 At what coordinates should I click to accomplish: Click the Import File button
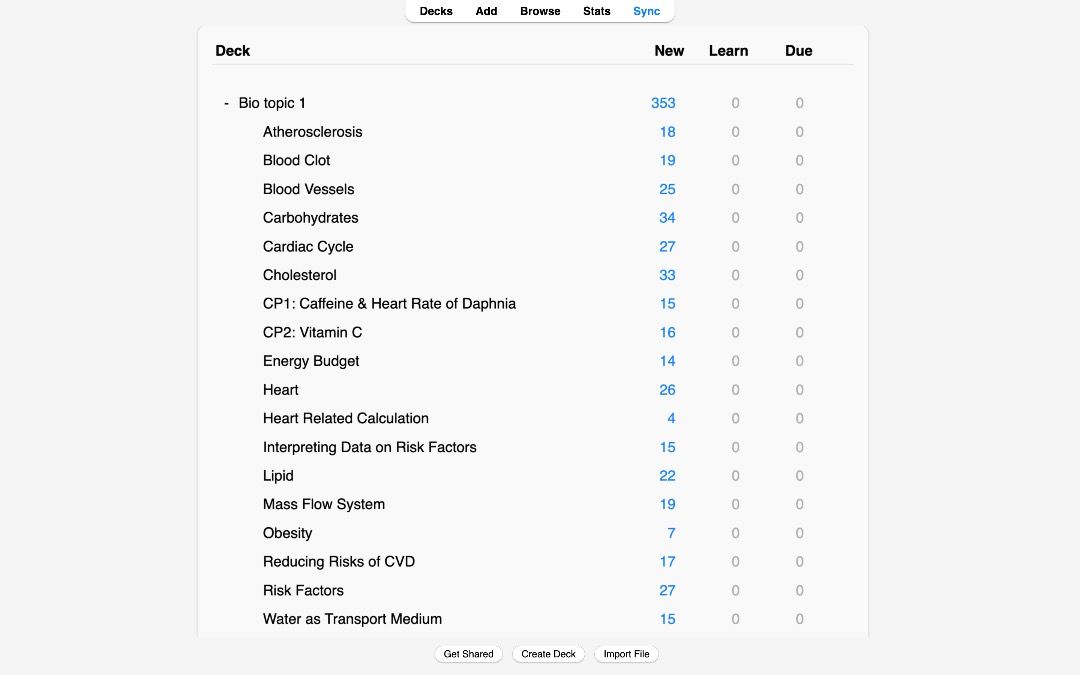click(627, 654)
